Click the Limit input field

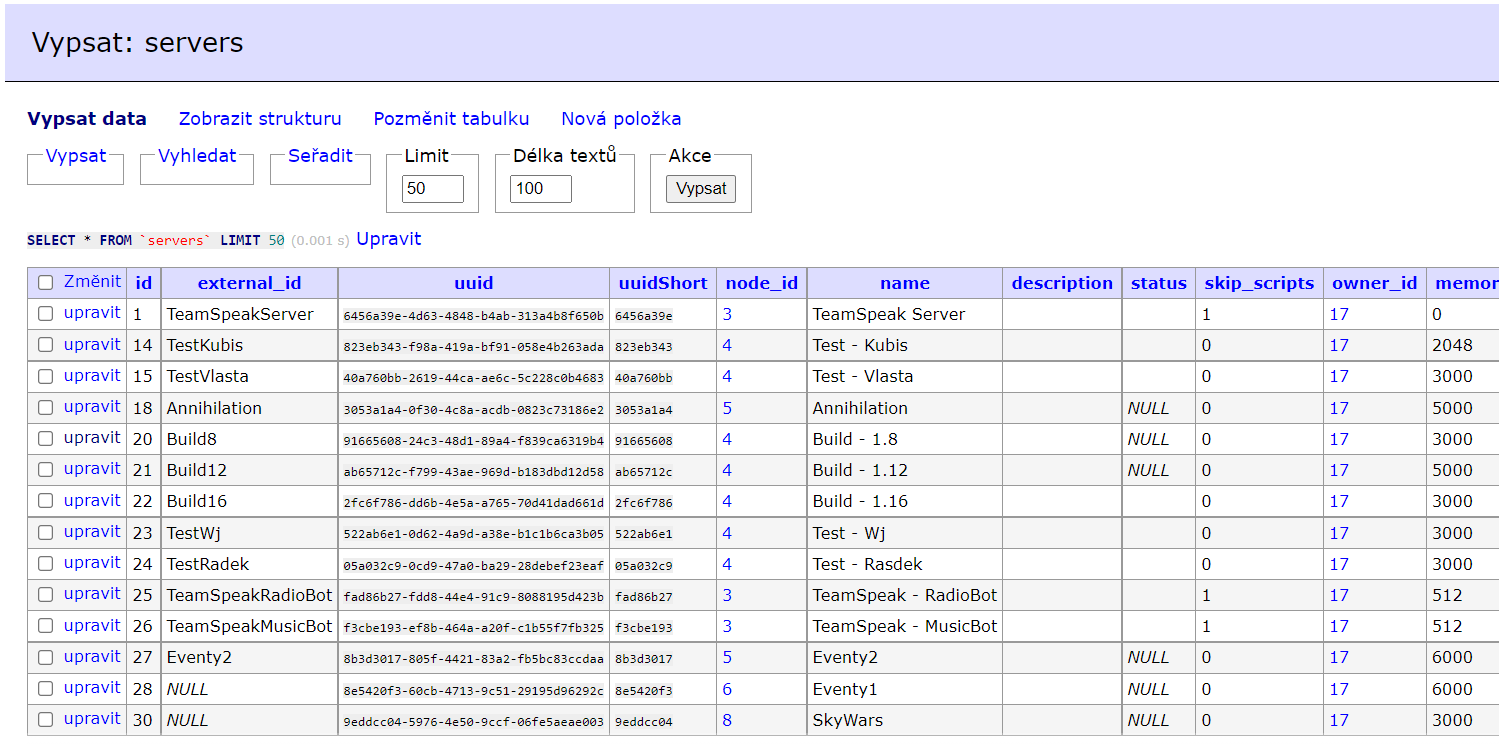point(433,189)
